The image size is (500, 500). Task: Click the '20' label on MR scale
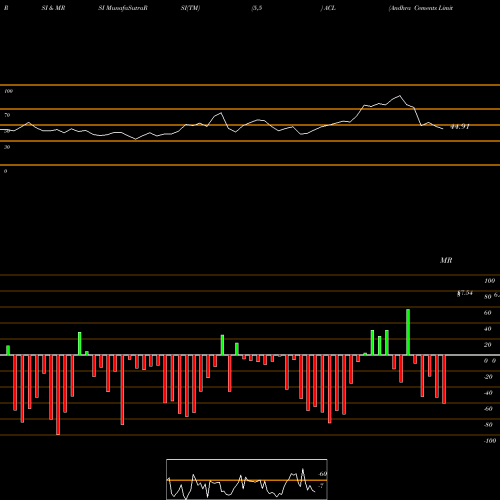(x=487, y=345)
